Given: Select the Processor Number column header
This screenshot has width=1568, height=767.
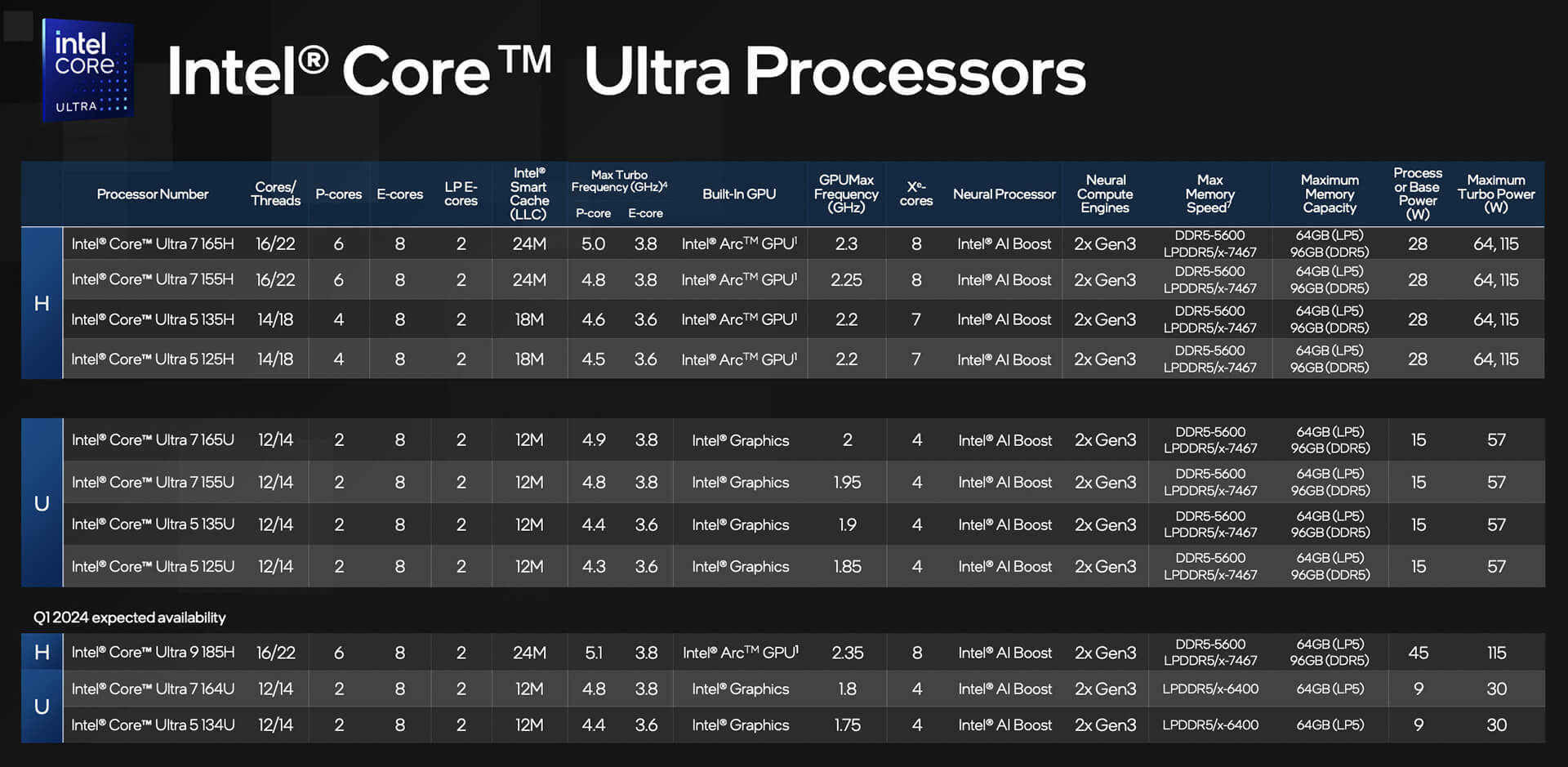Looking at the screenshot, I should [x=153, y=194].
